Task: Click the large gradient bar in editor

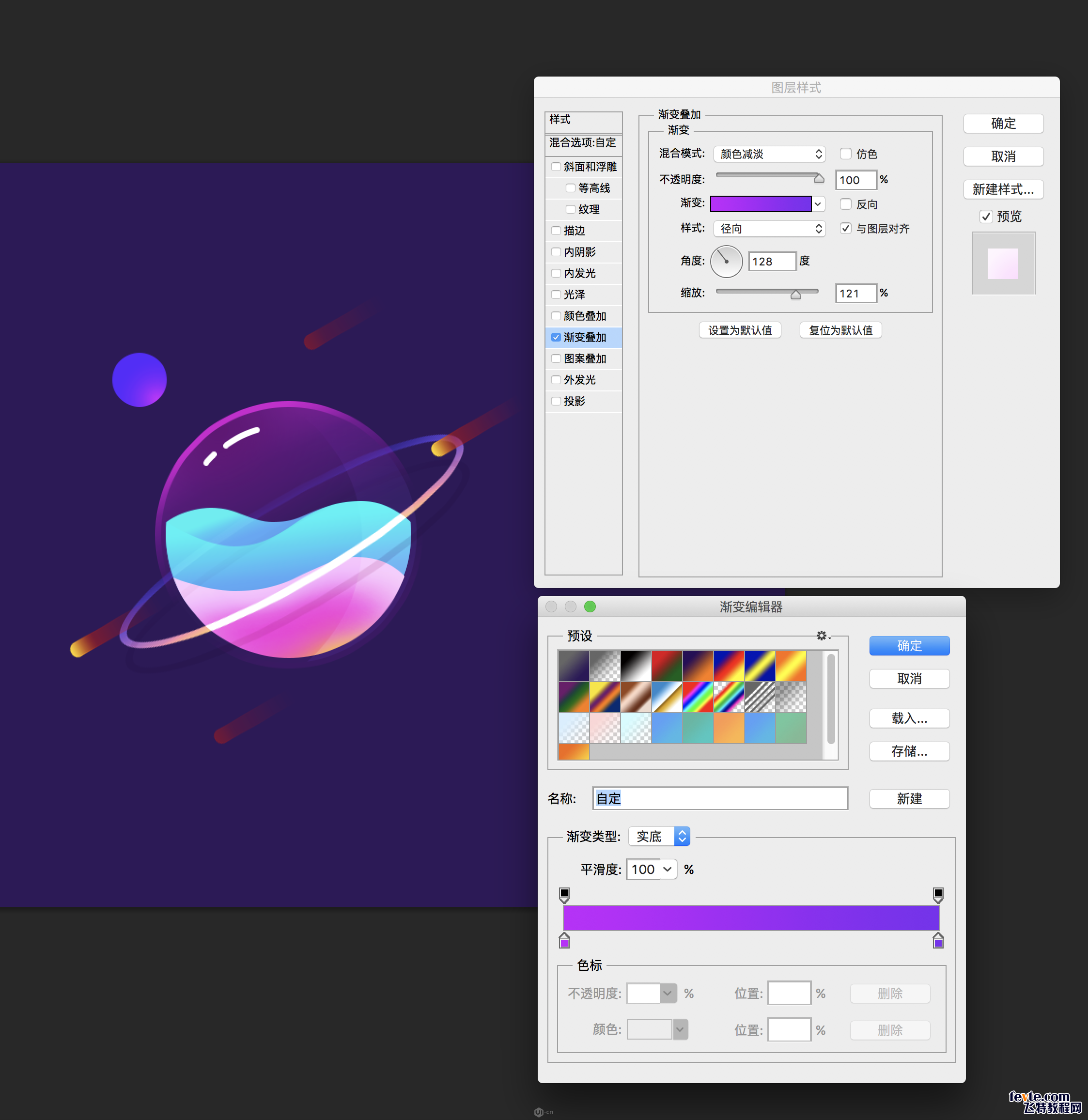Action: tap(751, 918)
